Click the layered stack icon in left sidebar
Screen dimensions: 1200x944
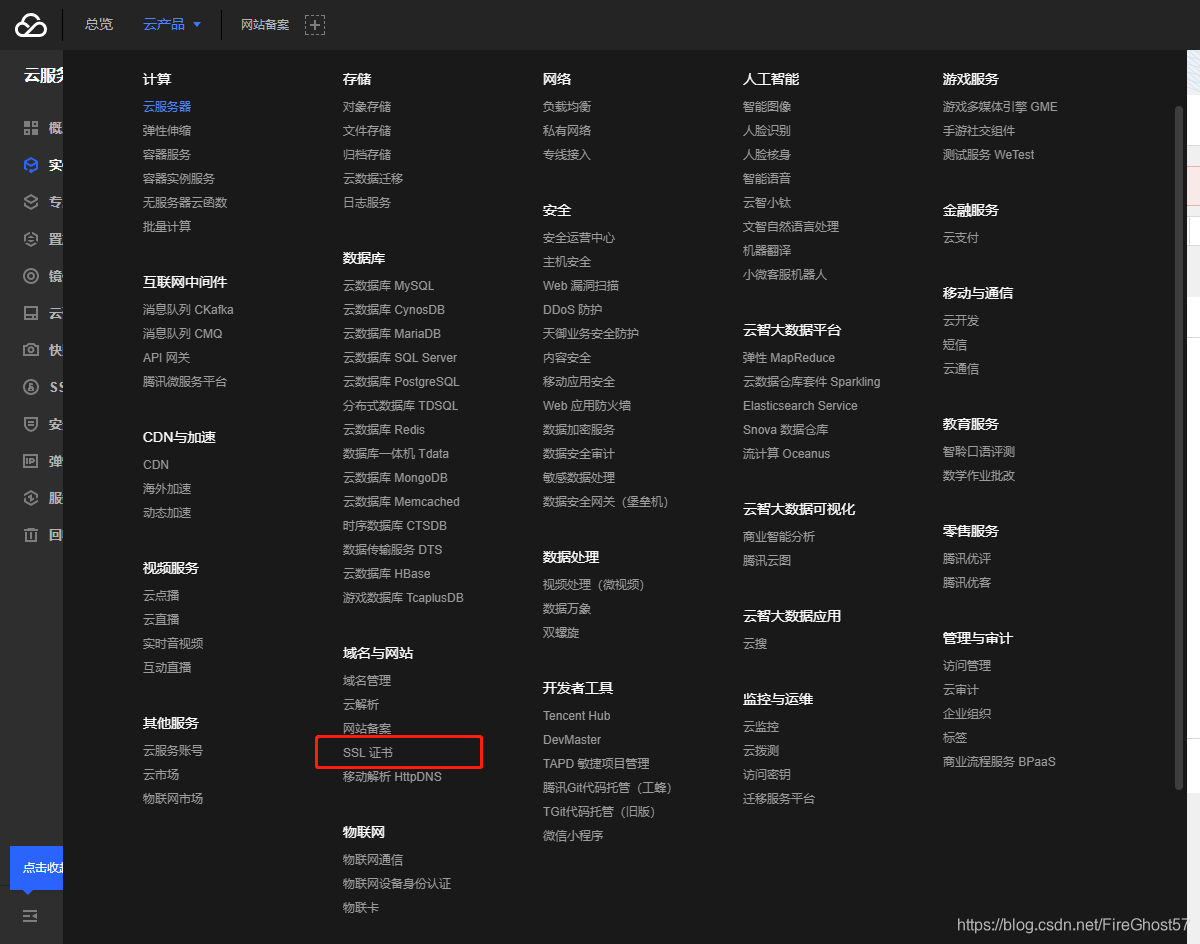(x=31, y=202)
